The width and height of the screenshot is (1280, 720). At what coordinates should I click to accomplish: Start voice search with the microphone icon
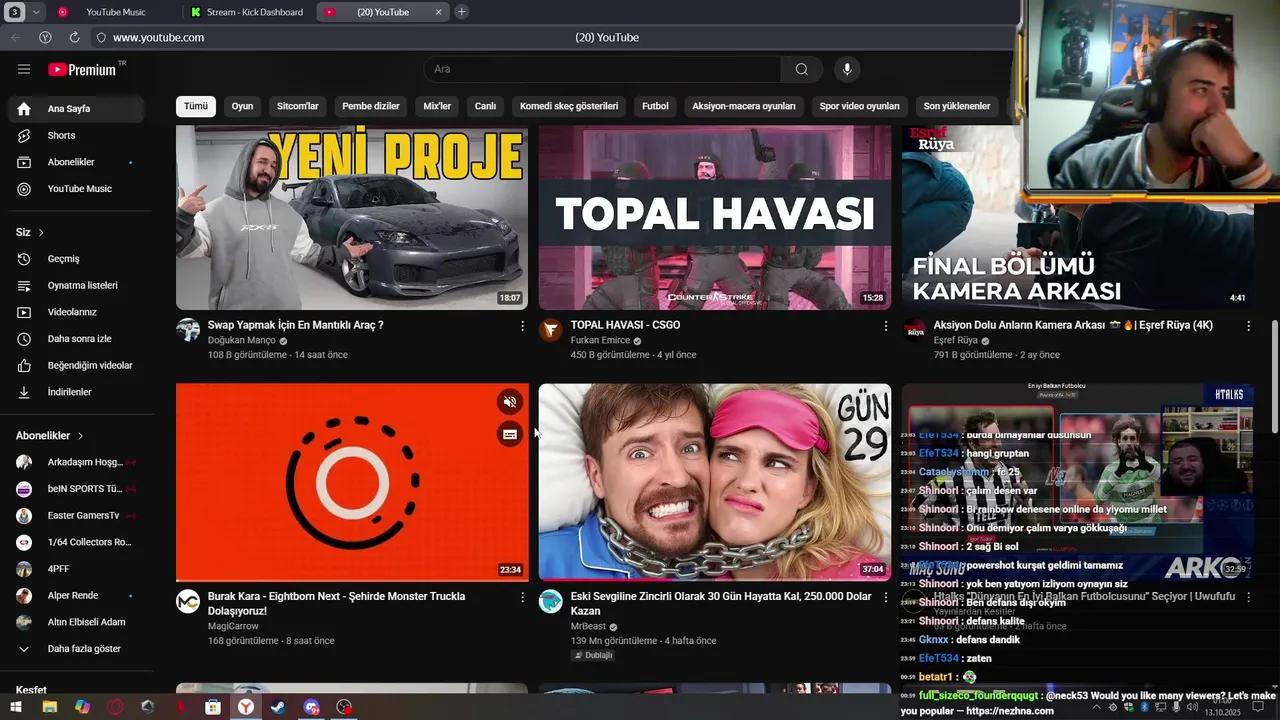click(847, 69)
